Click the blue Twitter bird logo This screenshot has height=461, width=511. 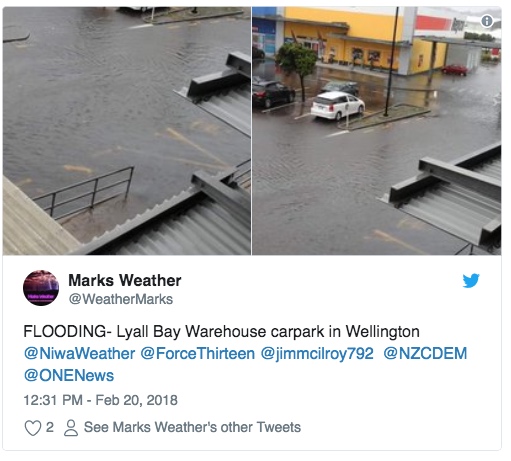[x=471, y=280]
